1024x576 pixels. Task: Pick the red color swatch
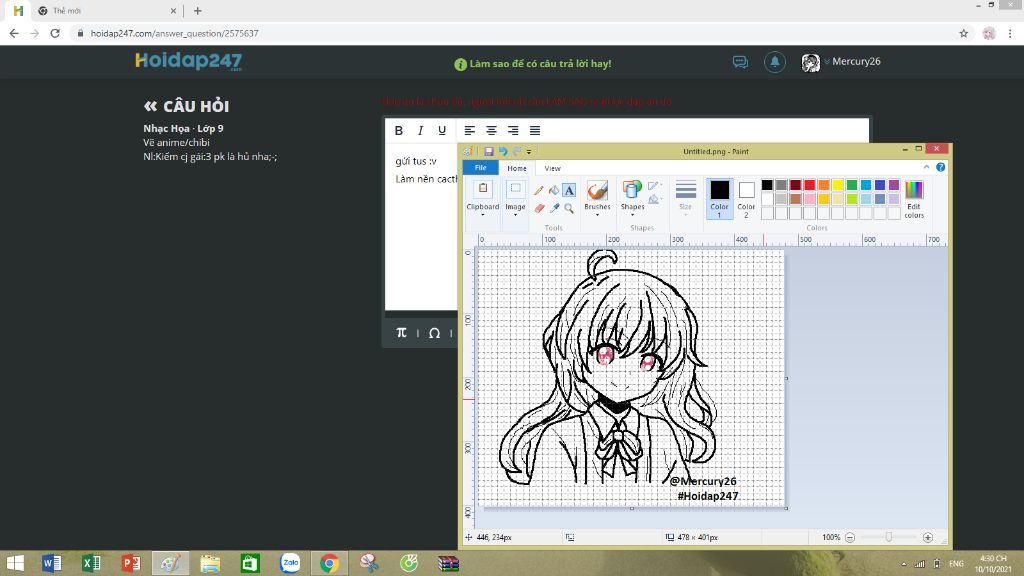point(810,185)
